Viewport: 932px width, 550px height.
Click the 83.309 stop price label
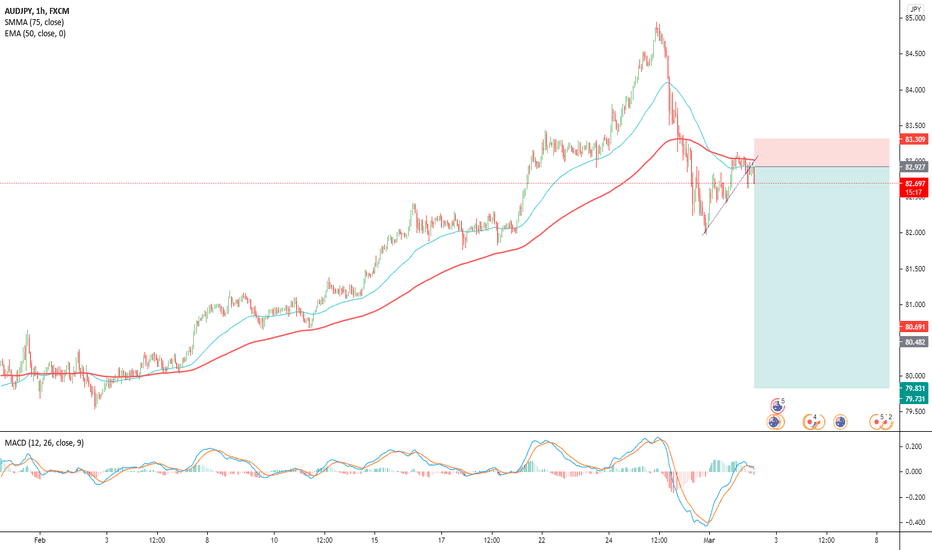point(914,139)
